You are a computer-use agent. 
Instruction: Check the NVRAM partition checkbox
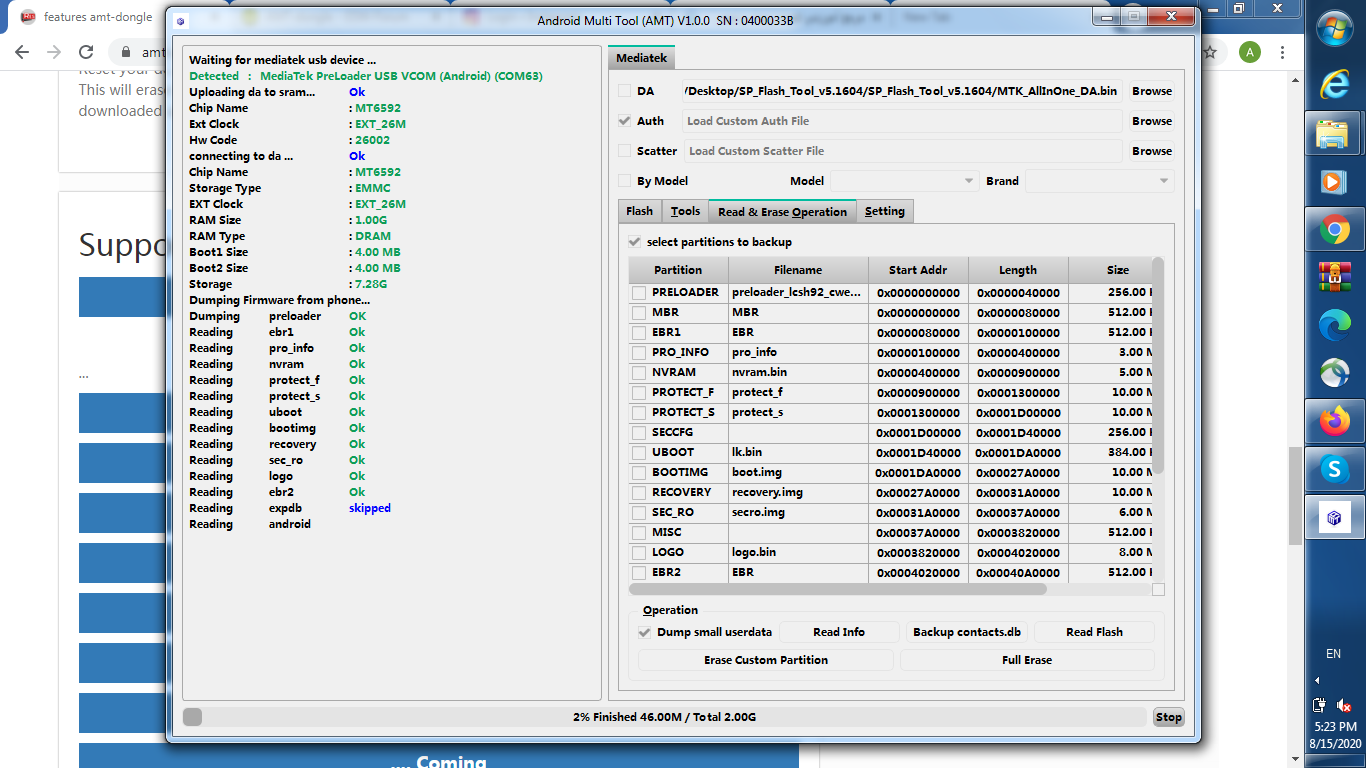pos(638,373)
